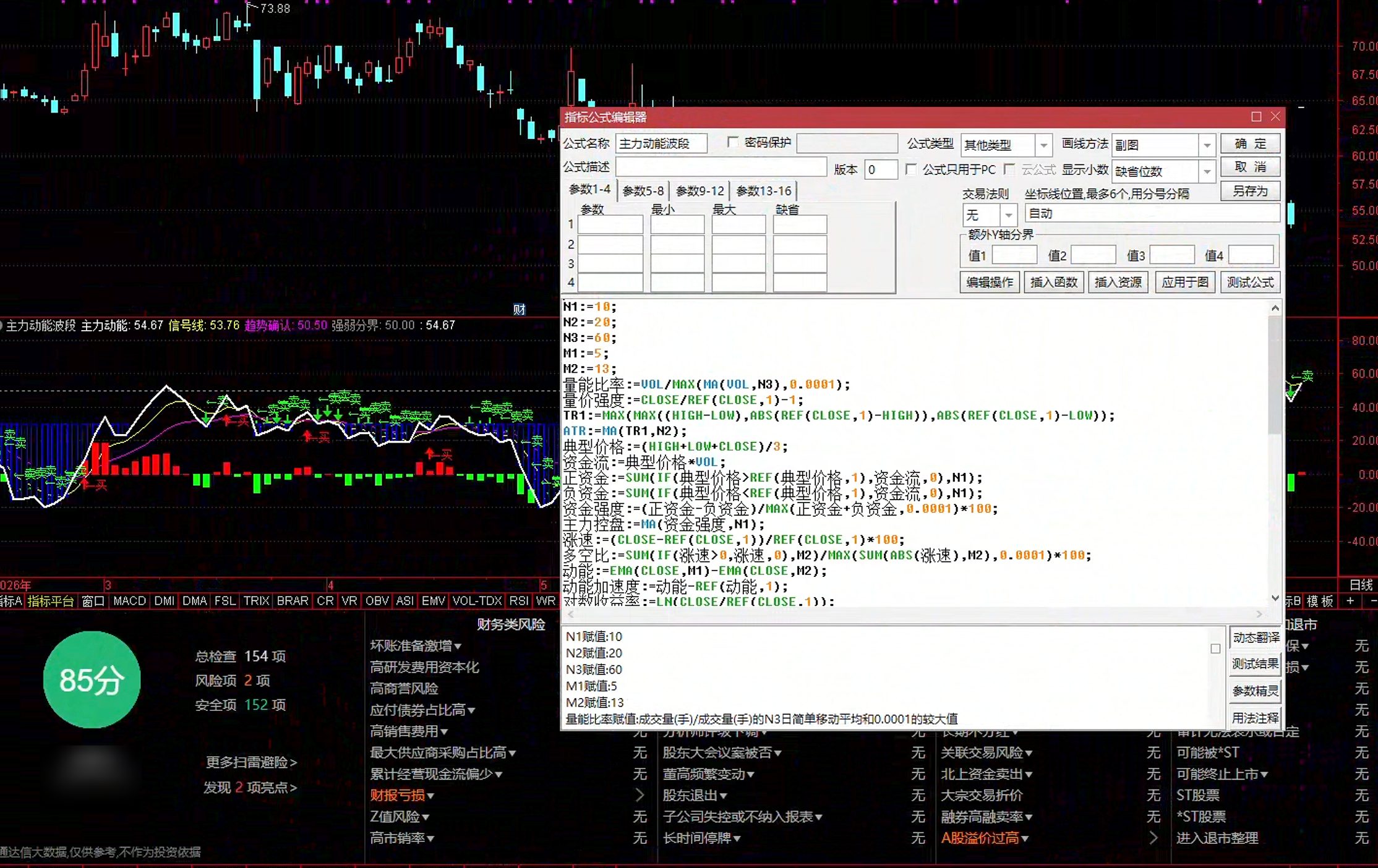The image size is (1378, 868).
Task: Click 动态翻译 button
Action: point(1256,637)
